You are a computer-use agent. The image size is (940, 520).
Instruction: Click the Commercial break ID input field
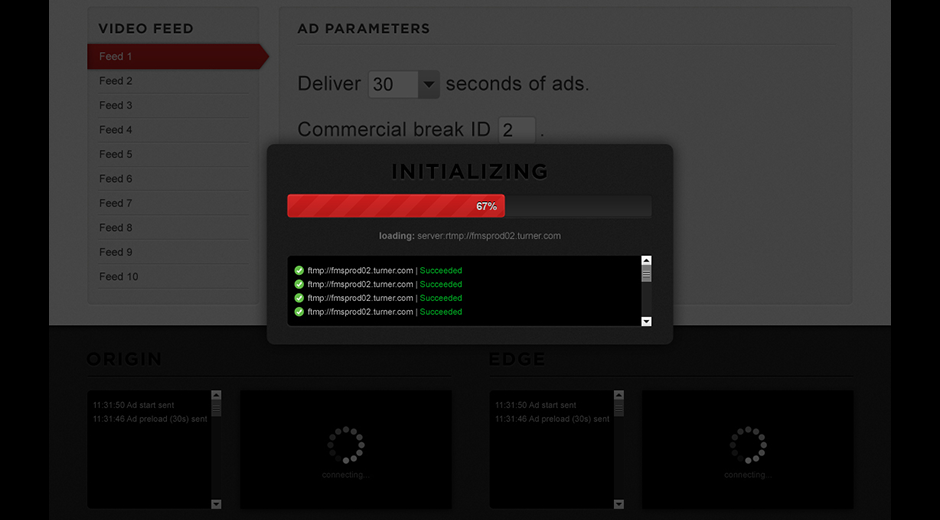(517, 130)
